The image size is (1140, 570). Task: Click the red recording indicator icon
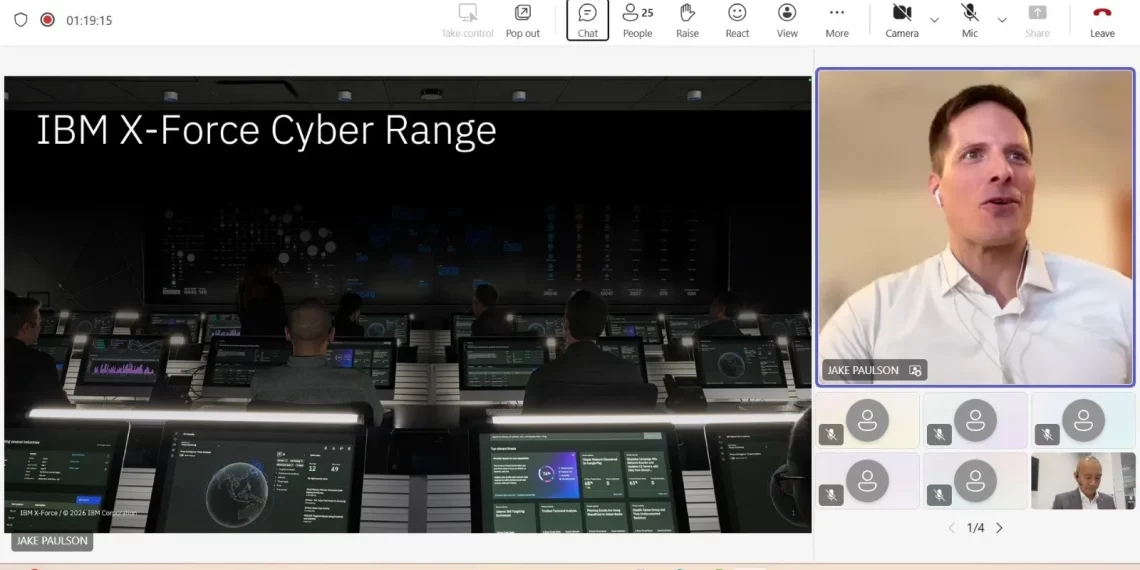click(47, 20)
